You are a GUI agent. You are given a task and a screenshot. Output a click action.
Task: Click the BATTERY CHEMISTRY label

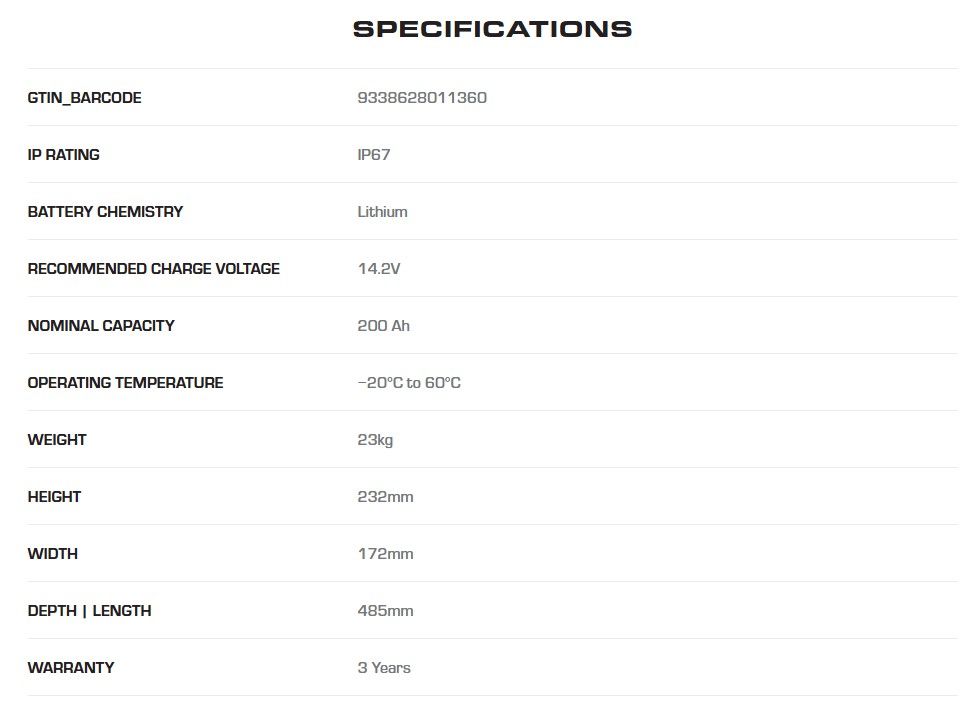105,212
